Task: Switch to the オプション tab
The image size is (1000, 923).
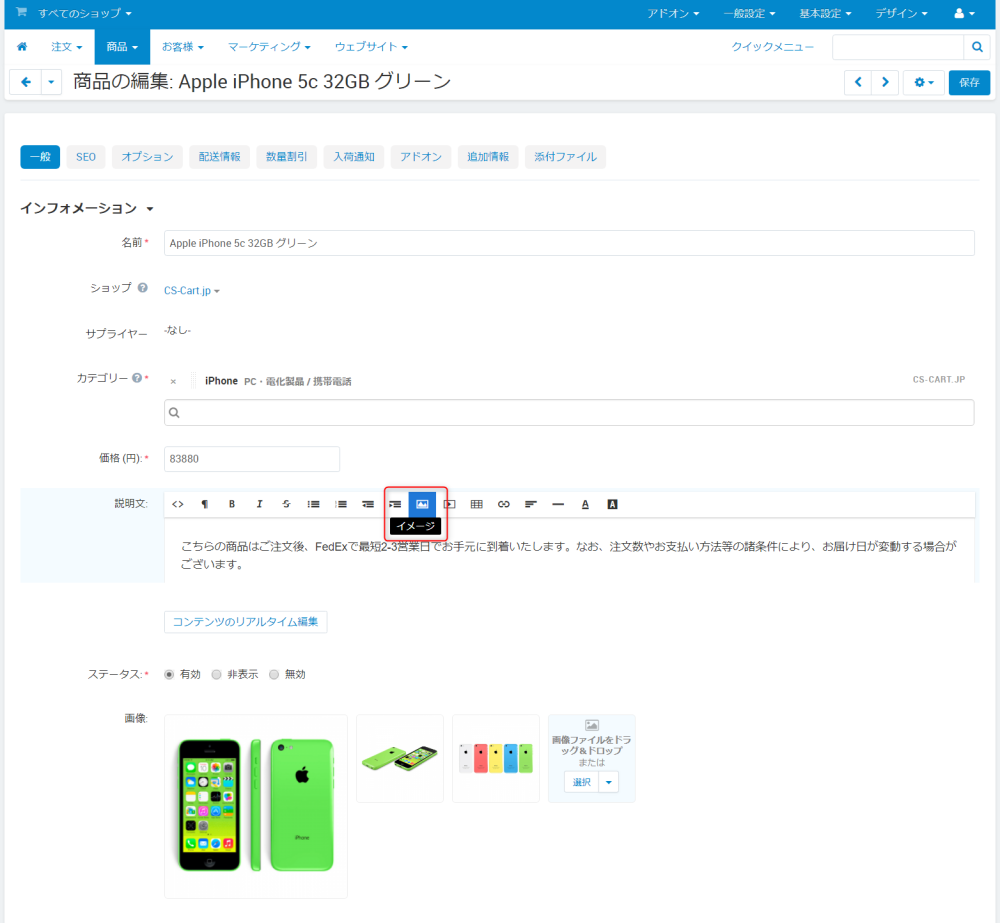Action: (x=147, y=157)
